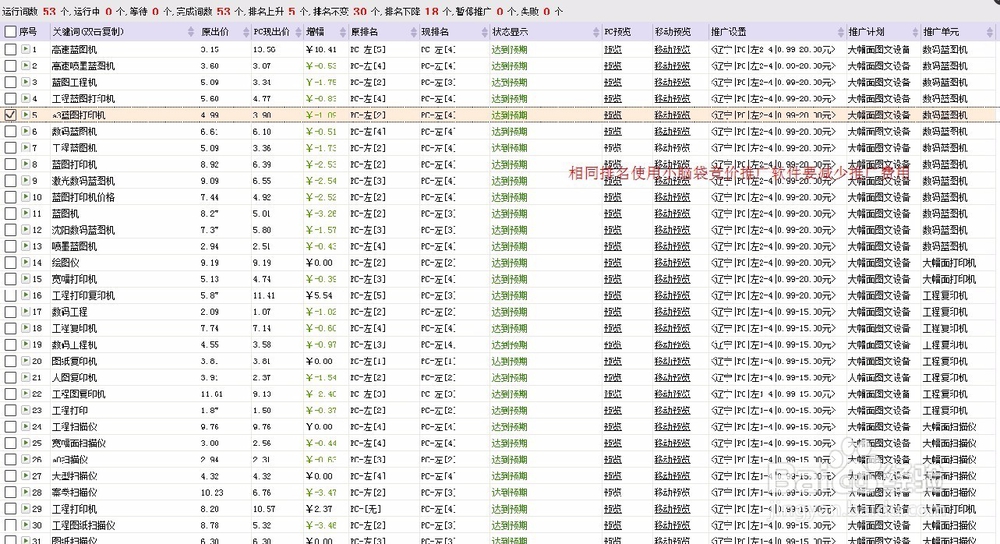Click the play icon in row 11

tap(26, 214)
